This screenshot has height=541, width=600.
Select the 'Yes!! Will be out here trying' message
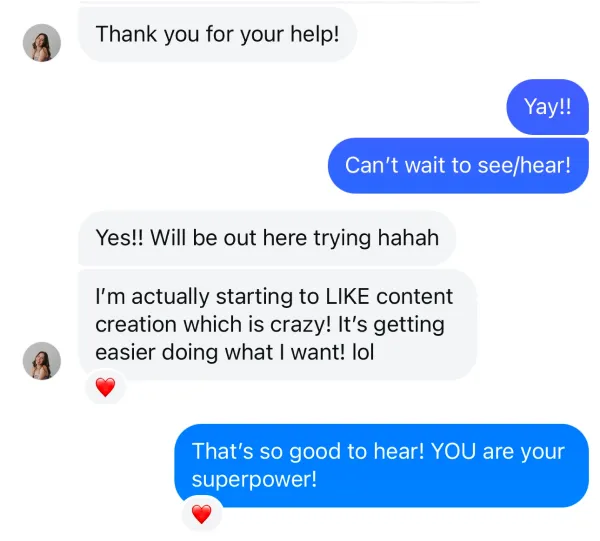pos(267,238)
